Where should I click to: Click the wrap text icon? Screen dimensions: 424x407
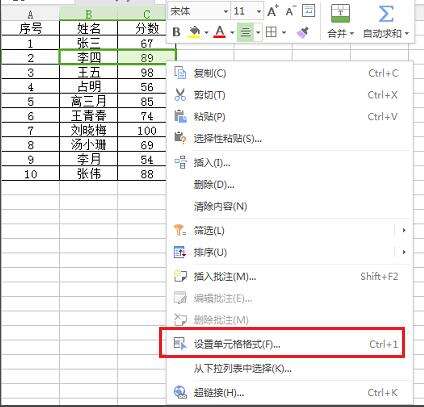point(308,11)
